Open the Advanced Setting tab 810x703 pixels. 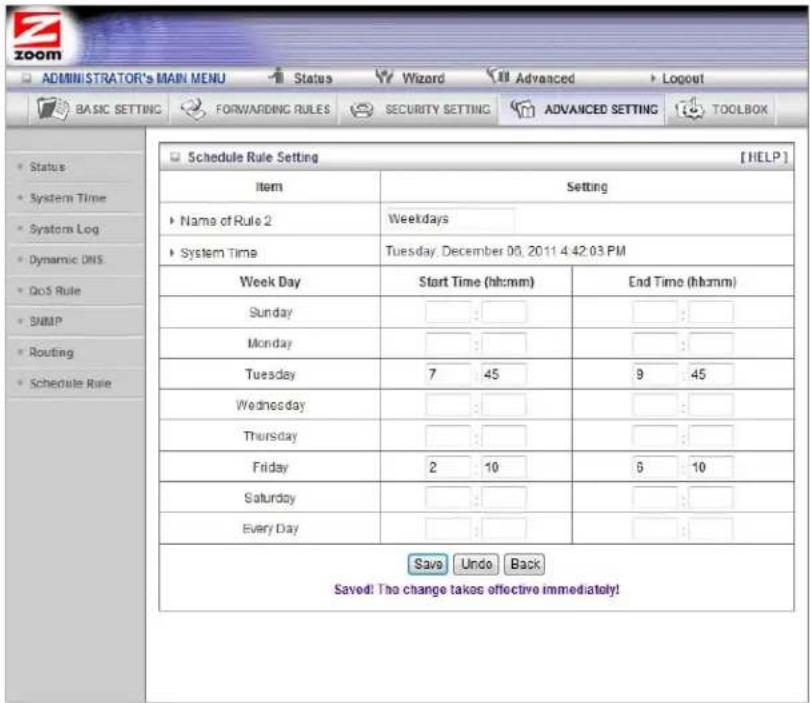pos(583,109)
